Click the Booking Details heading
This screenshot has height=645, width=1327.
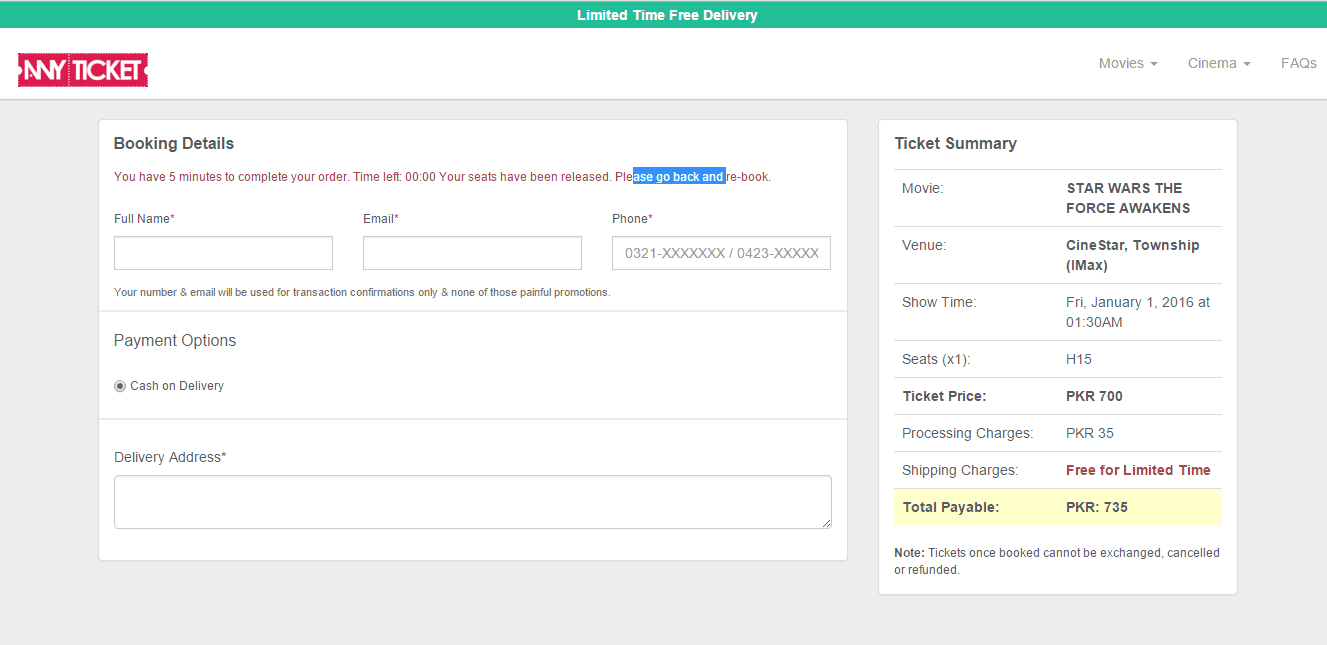pos(173,143)
